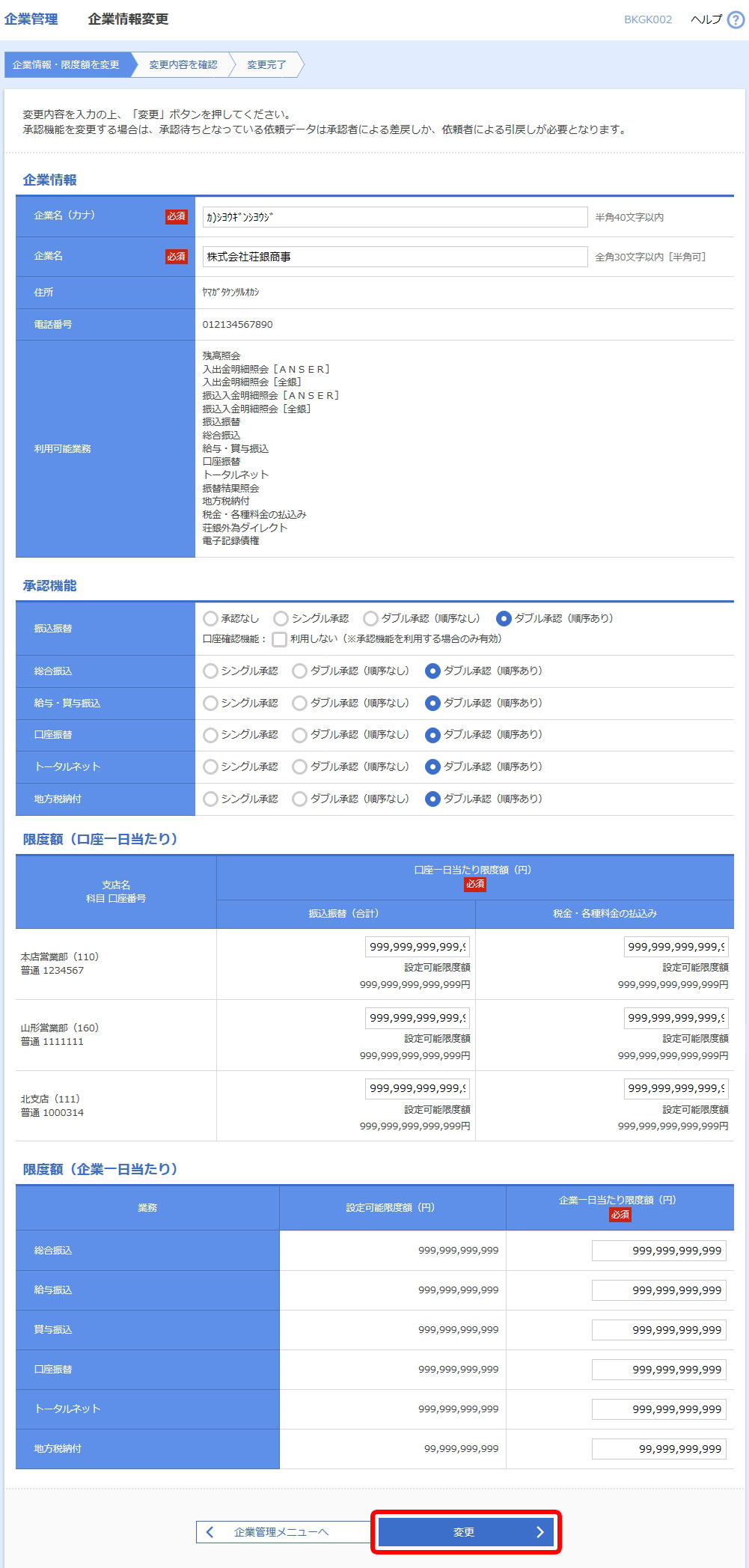Choose ダブル承認（順序なし）for 給与・賞与振込
This screenshot has height=1568, width=749.
tap(300, 703)
